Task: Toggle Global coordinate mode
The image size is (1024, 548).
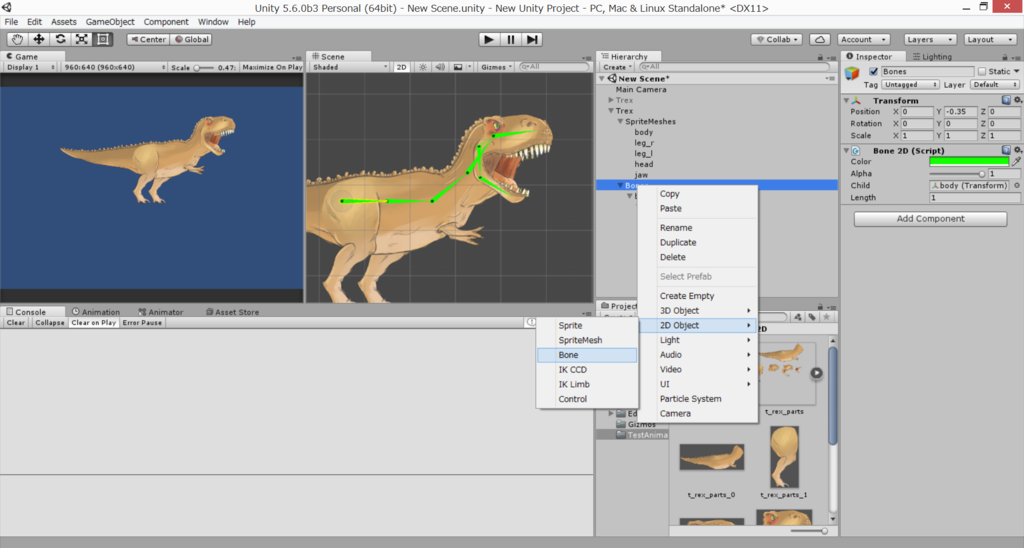Action: pos(191,39)
